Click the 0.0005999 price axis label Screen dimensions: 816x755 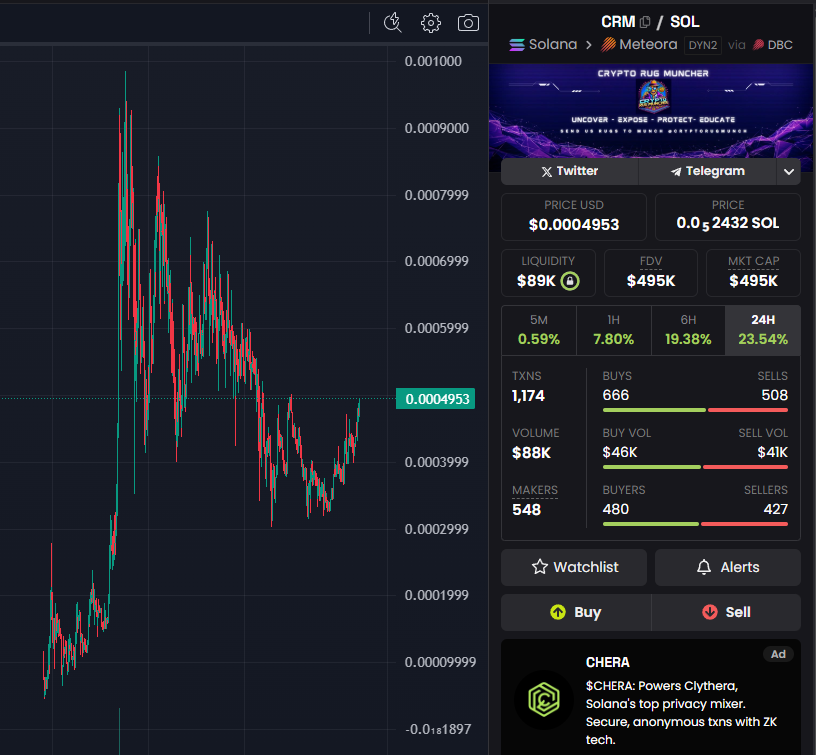point(437,328)
